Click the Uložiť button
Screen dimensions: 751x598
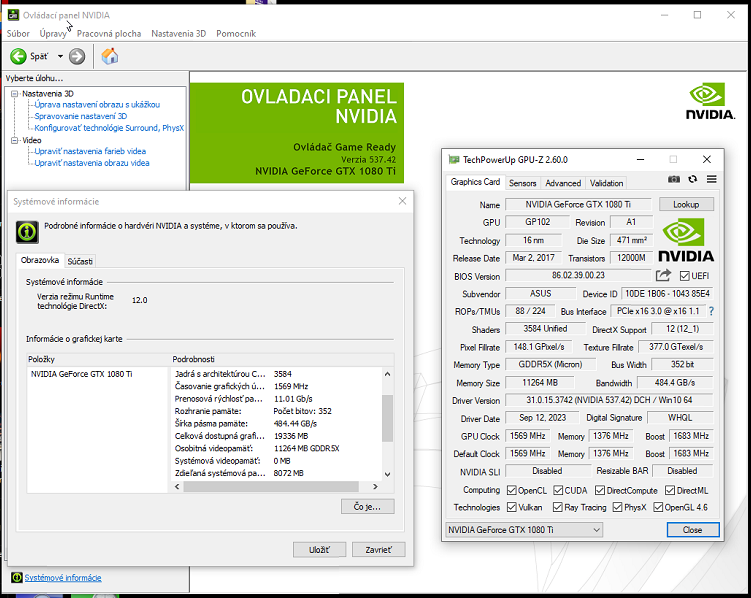pos(319,550)
